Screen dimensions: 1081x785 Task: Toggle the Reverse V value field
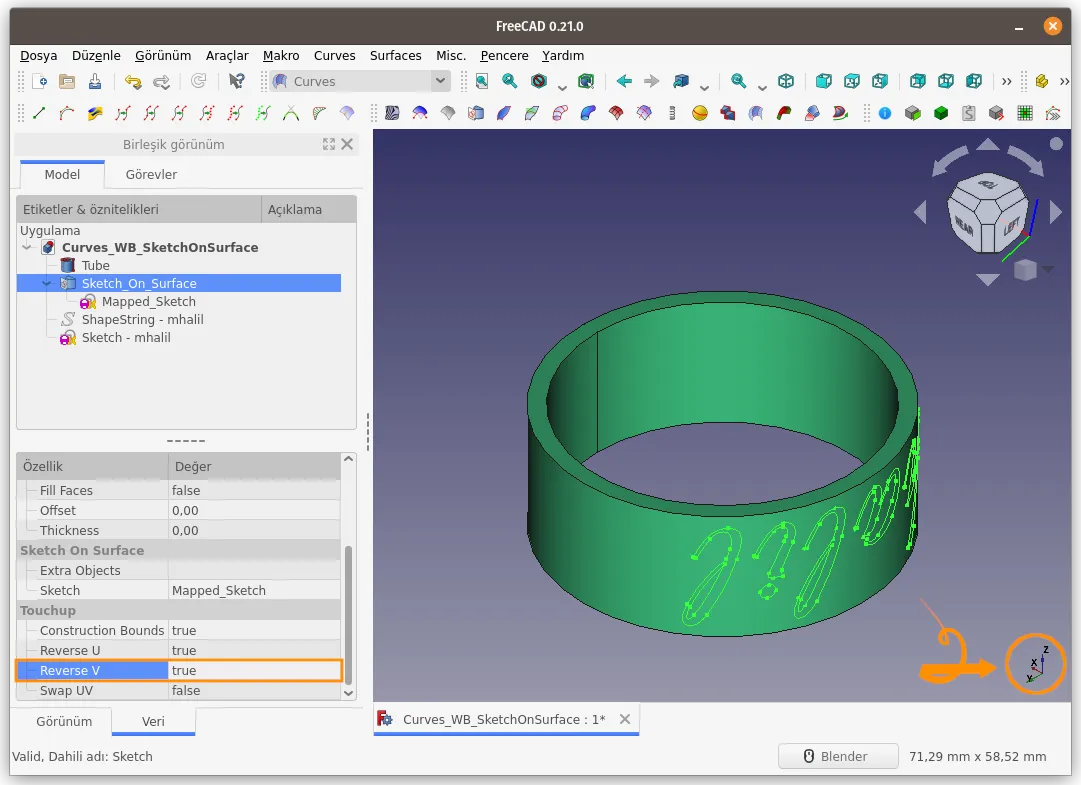point(254,670)
